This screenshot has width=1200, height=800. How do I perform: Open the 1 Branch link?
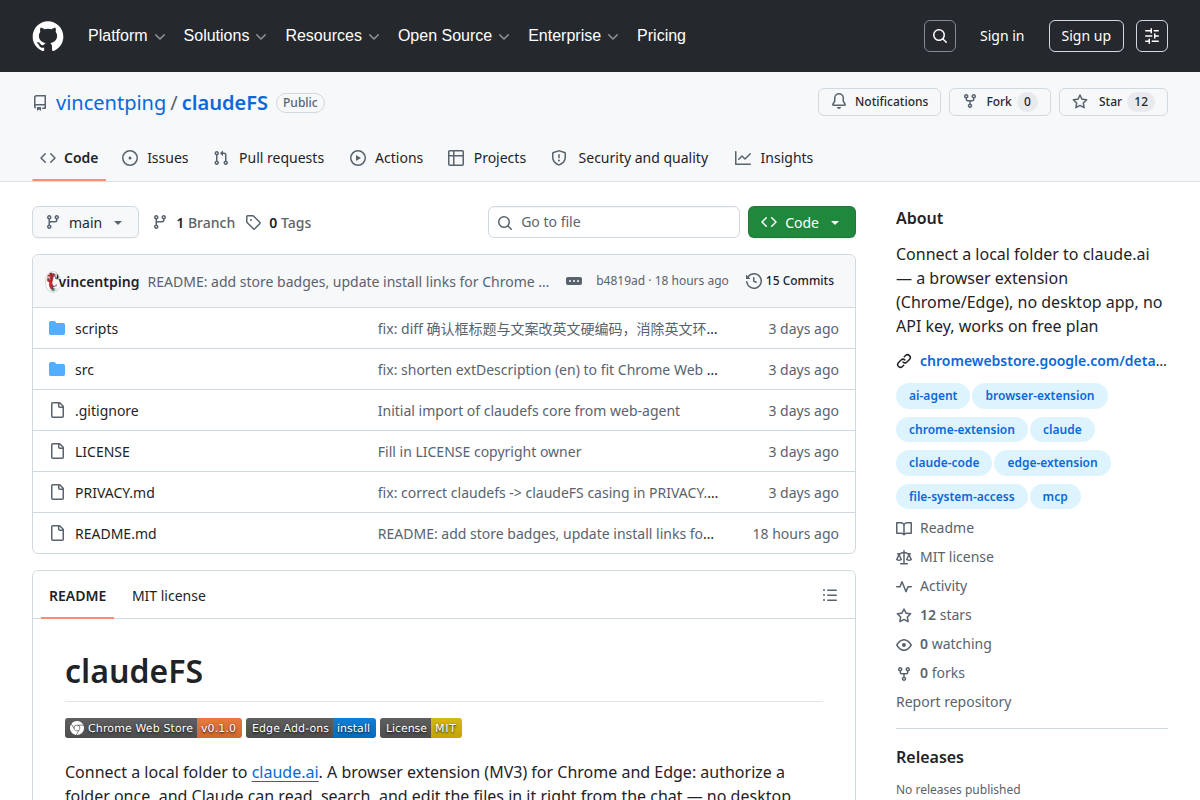(x=194, y=223)
